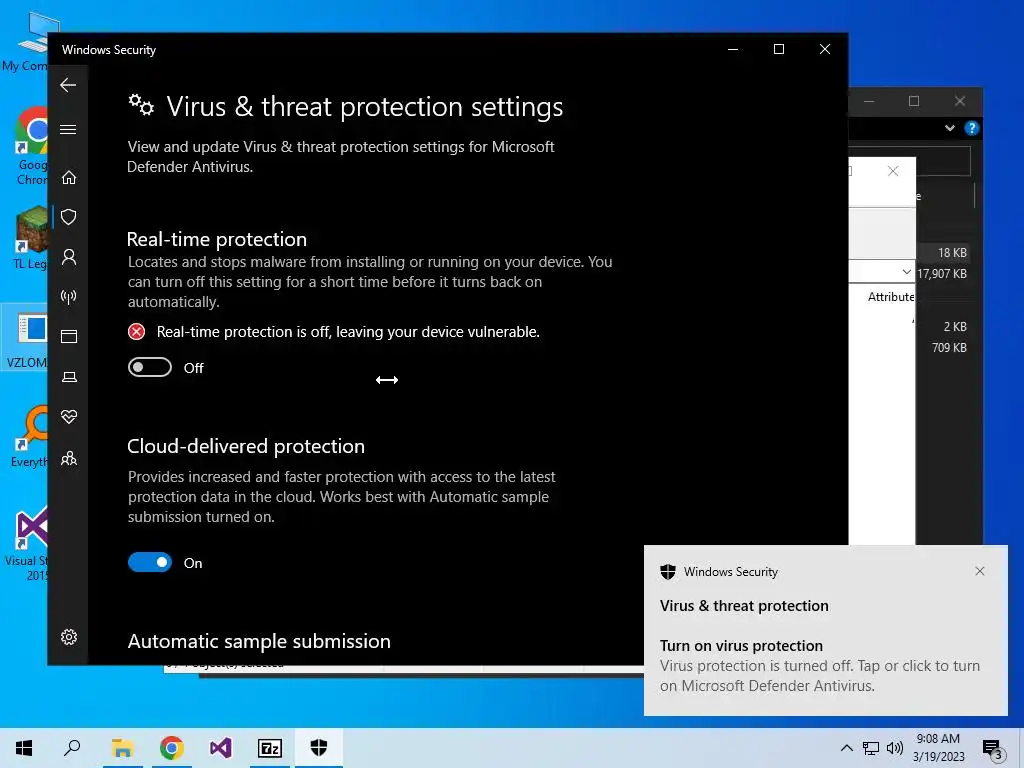Open Device performance & health heart icon
The image size is (1024, 768).
pos(69,417)
